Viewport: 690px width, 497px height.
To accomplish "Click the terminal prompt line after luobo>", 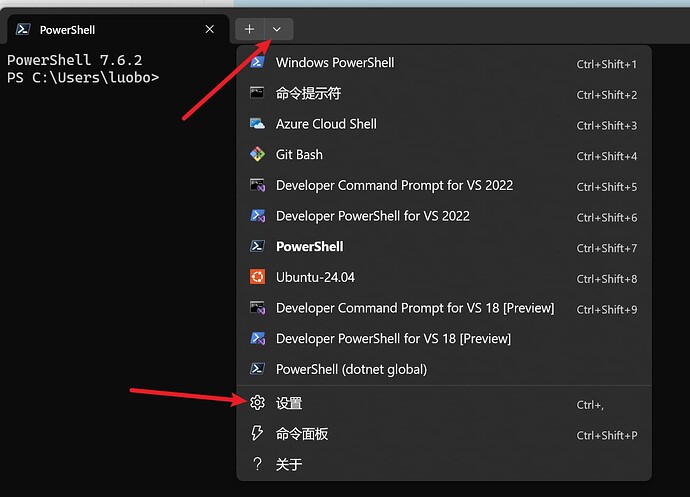I will (83, 78).
